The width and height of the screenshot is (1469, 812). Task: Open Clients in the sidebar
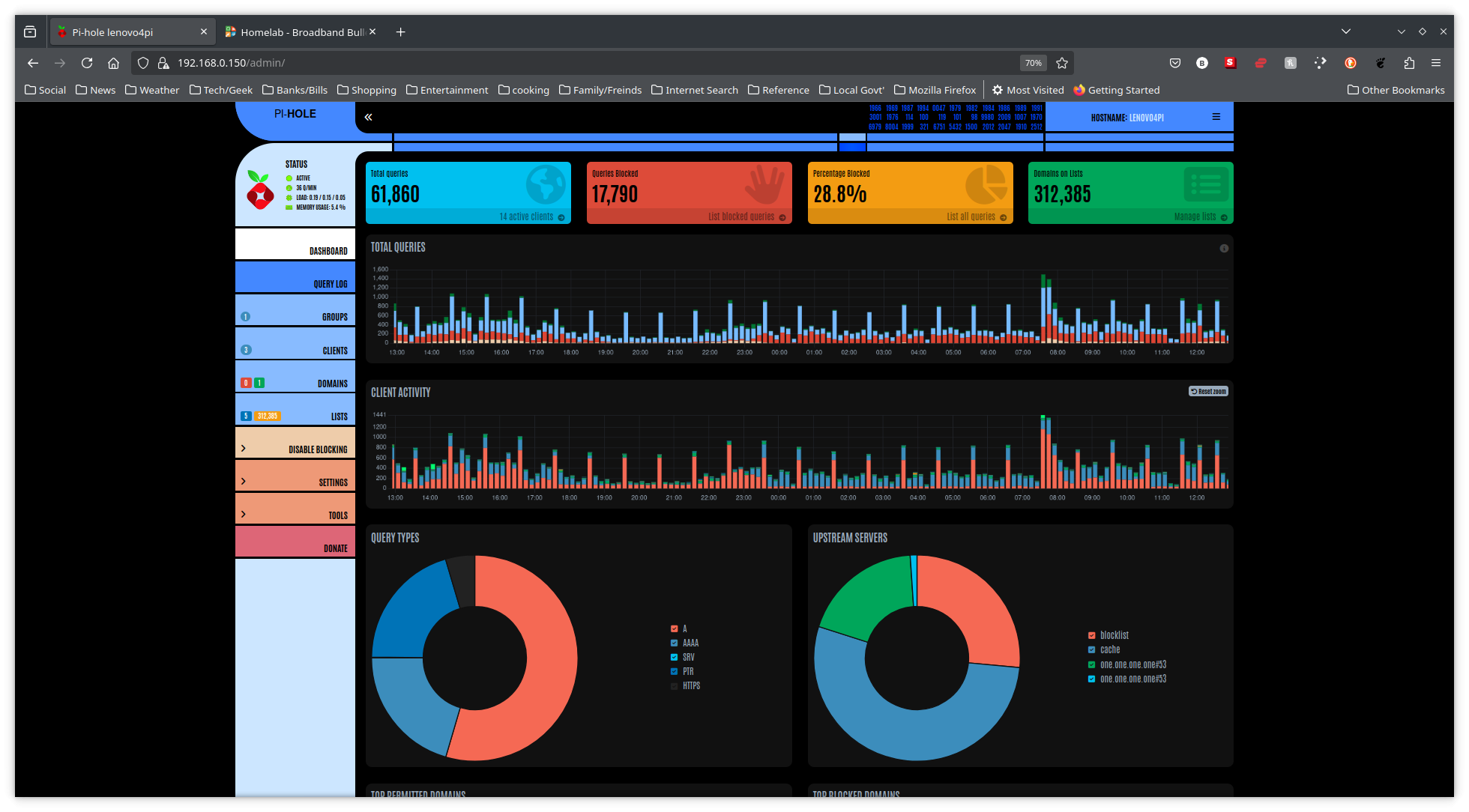[x=295, y=344]
